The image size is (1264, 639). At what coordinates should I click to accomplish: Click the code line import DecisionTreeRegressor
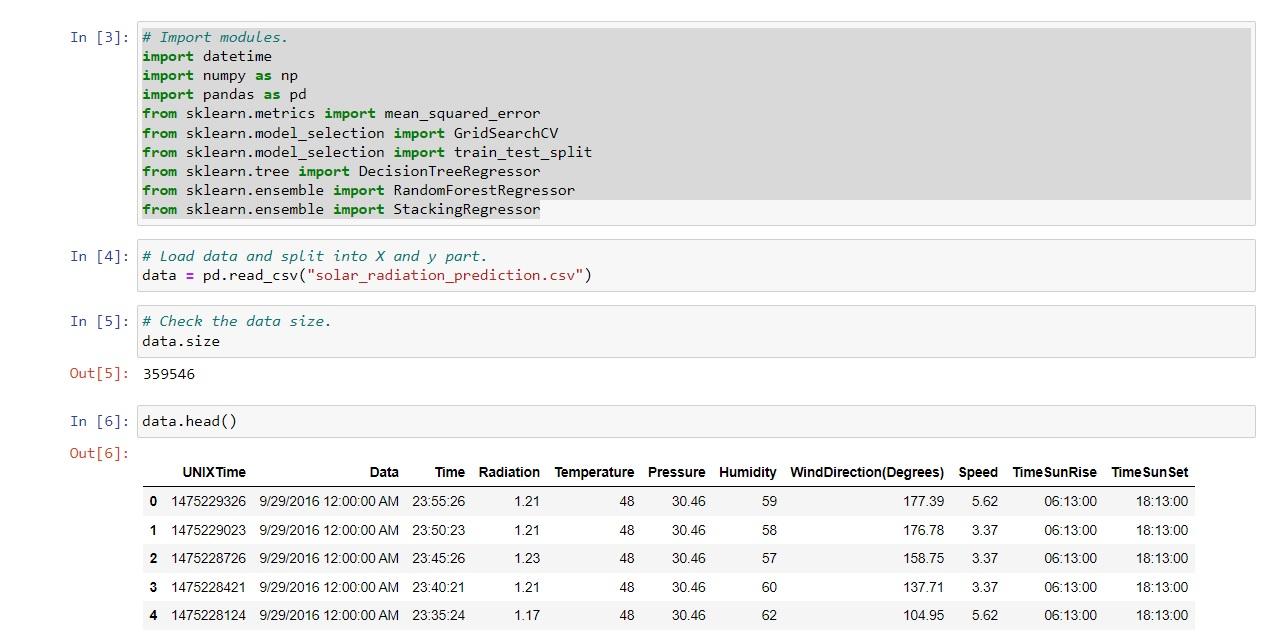pos(341,171)
